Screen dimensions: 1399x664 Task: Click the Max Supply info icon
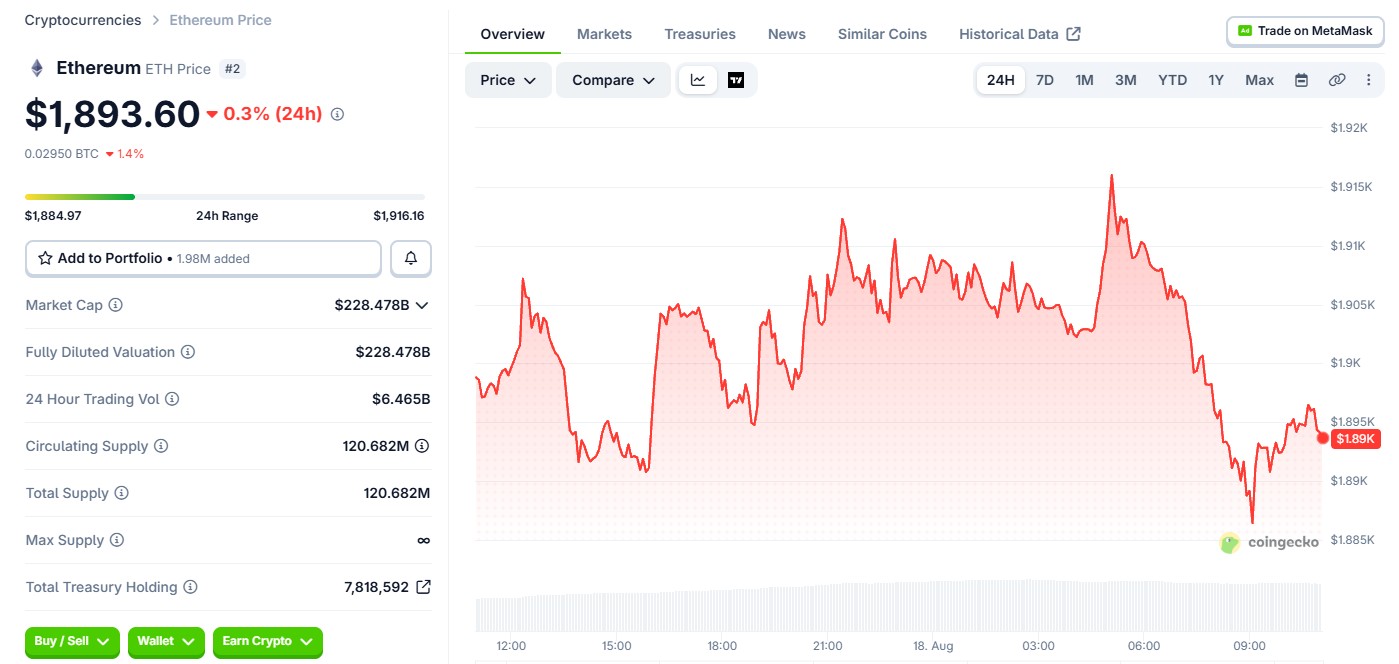tap(117, 540)
